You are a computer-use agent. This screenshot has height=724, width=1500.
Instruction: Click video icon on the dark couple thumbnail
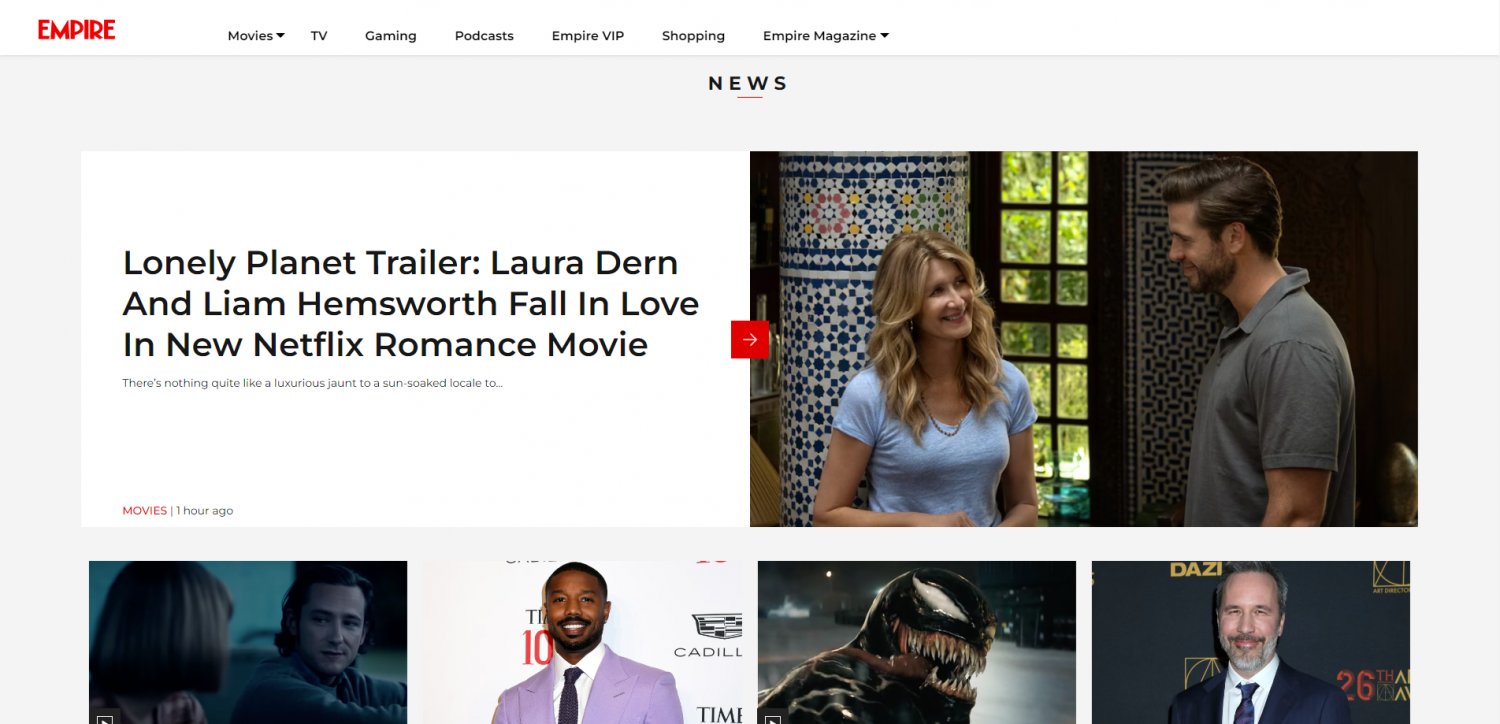105,716
